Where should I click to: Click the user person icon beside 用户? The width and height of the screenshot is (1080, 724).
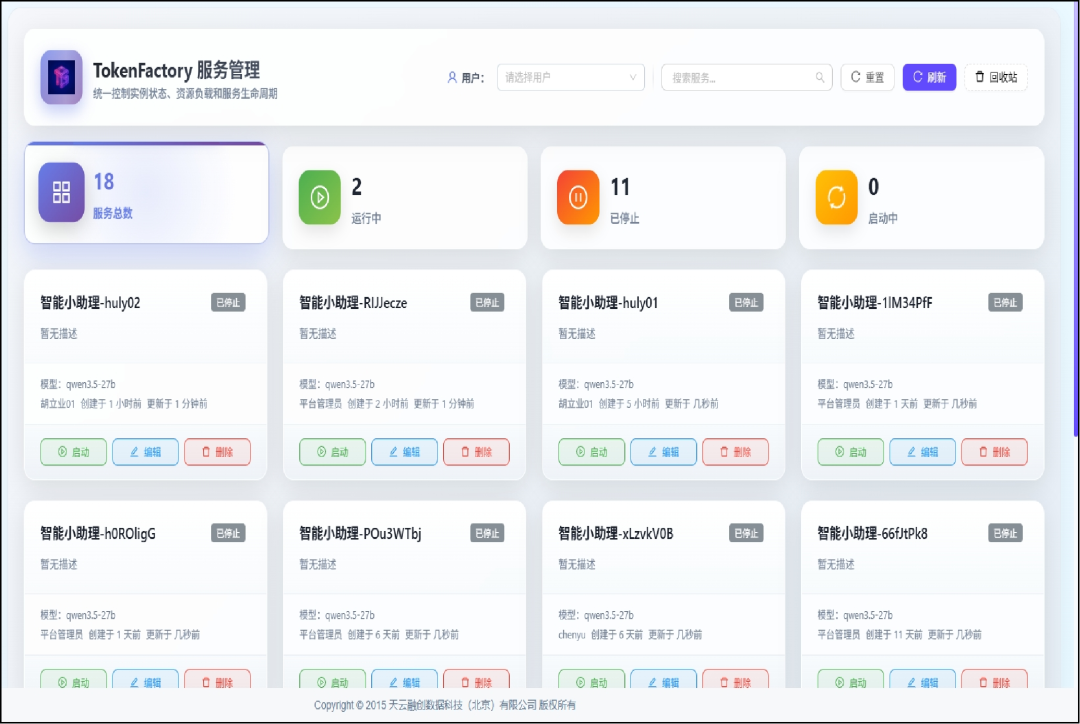click(x=452, y=77)
